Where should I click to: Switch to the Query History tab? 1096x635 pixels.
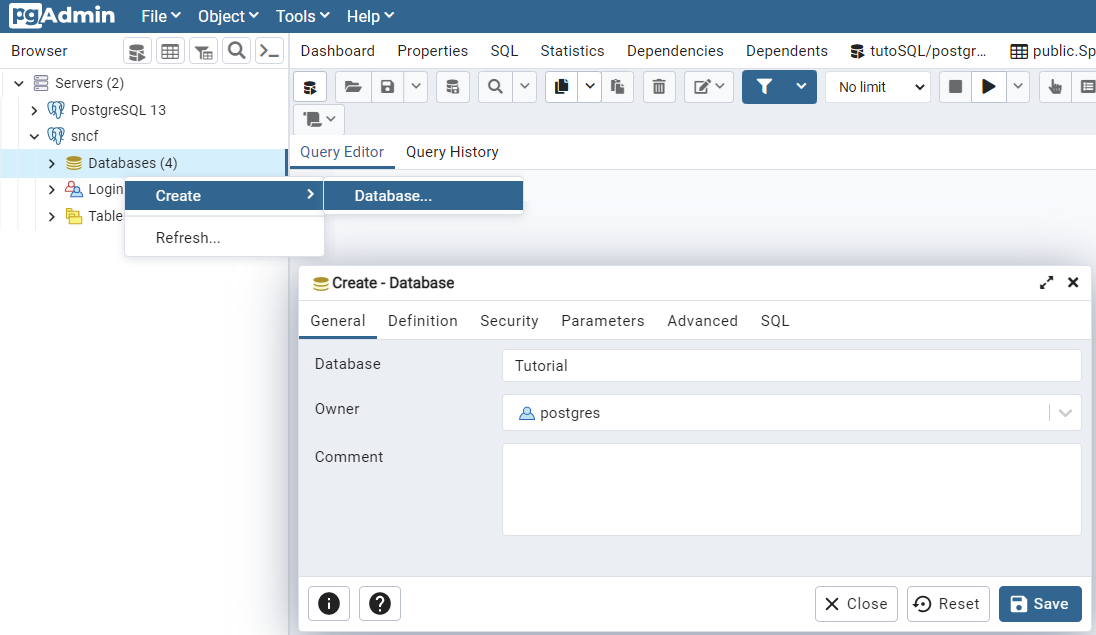coord(452,152)
